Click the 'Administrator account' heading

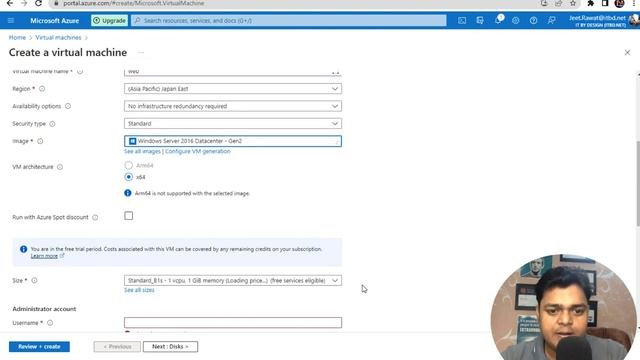44,309
